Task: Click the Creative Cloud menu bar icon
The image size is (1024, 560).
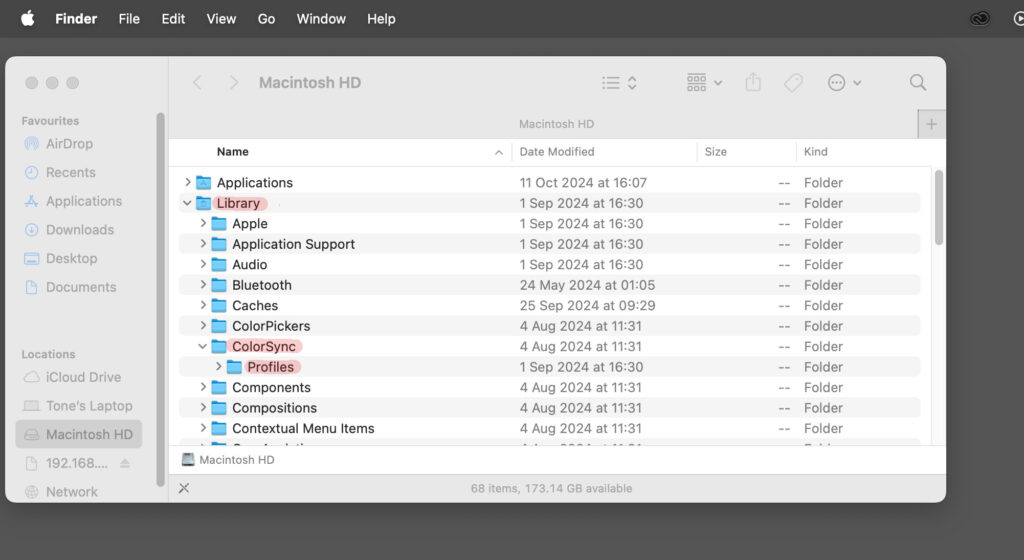Action: [980, 19]
